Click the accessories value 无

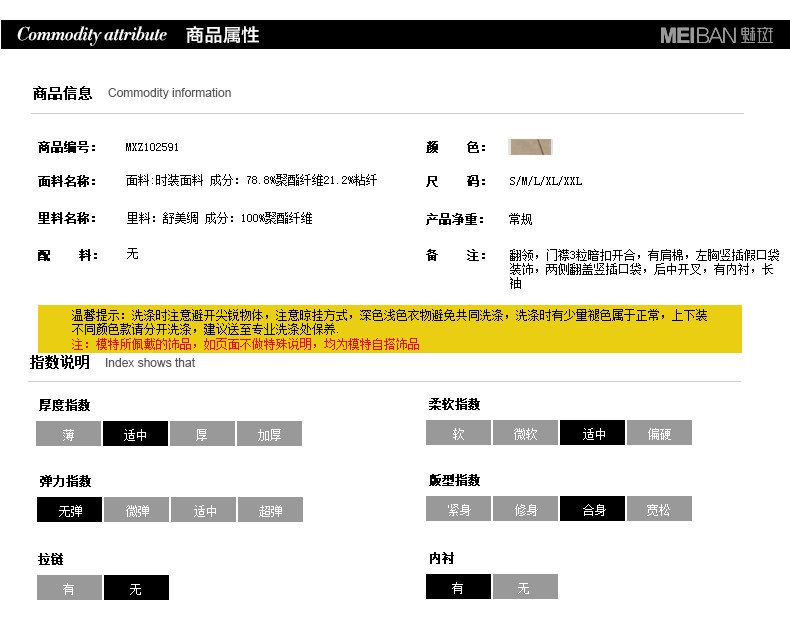pyautogui.click(x=133, y=254)
